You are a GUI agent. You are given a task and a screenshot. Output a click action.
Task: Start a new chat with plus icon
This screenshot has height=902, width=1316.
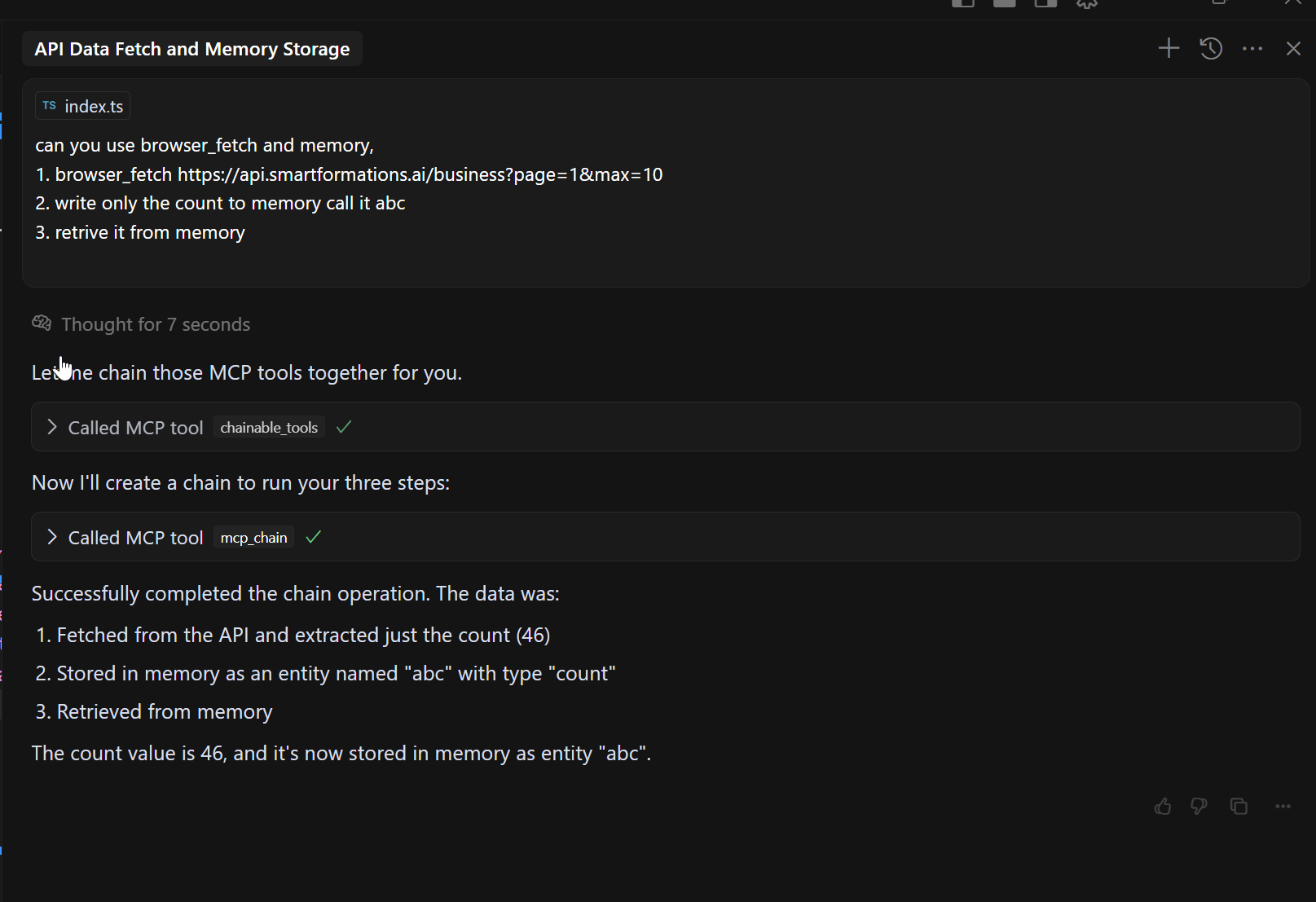click(x=1169, y=49)
